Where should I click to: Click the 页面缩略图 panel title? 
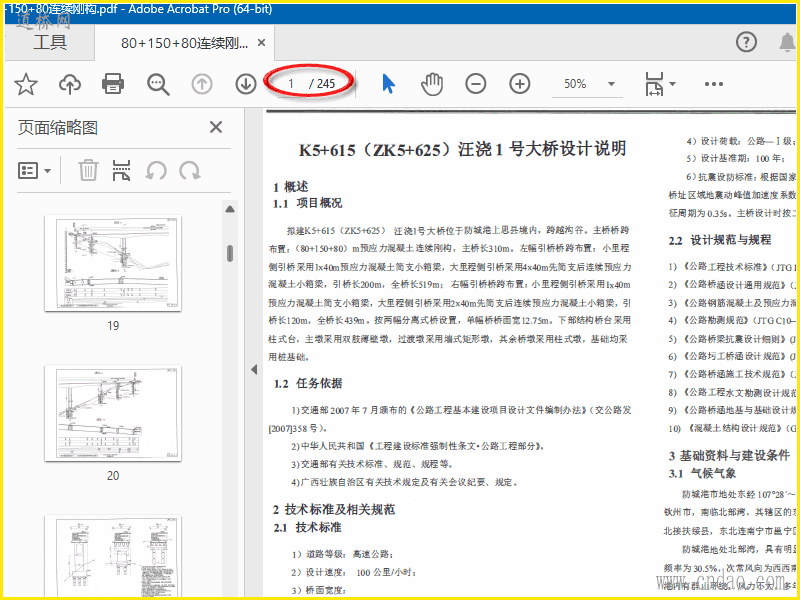[58, 128]
